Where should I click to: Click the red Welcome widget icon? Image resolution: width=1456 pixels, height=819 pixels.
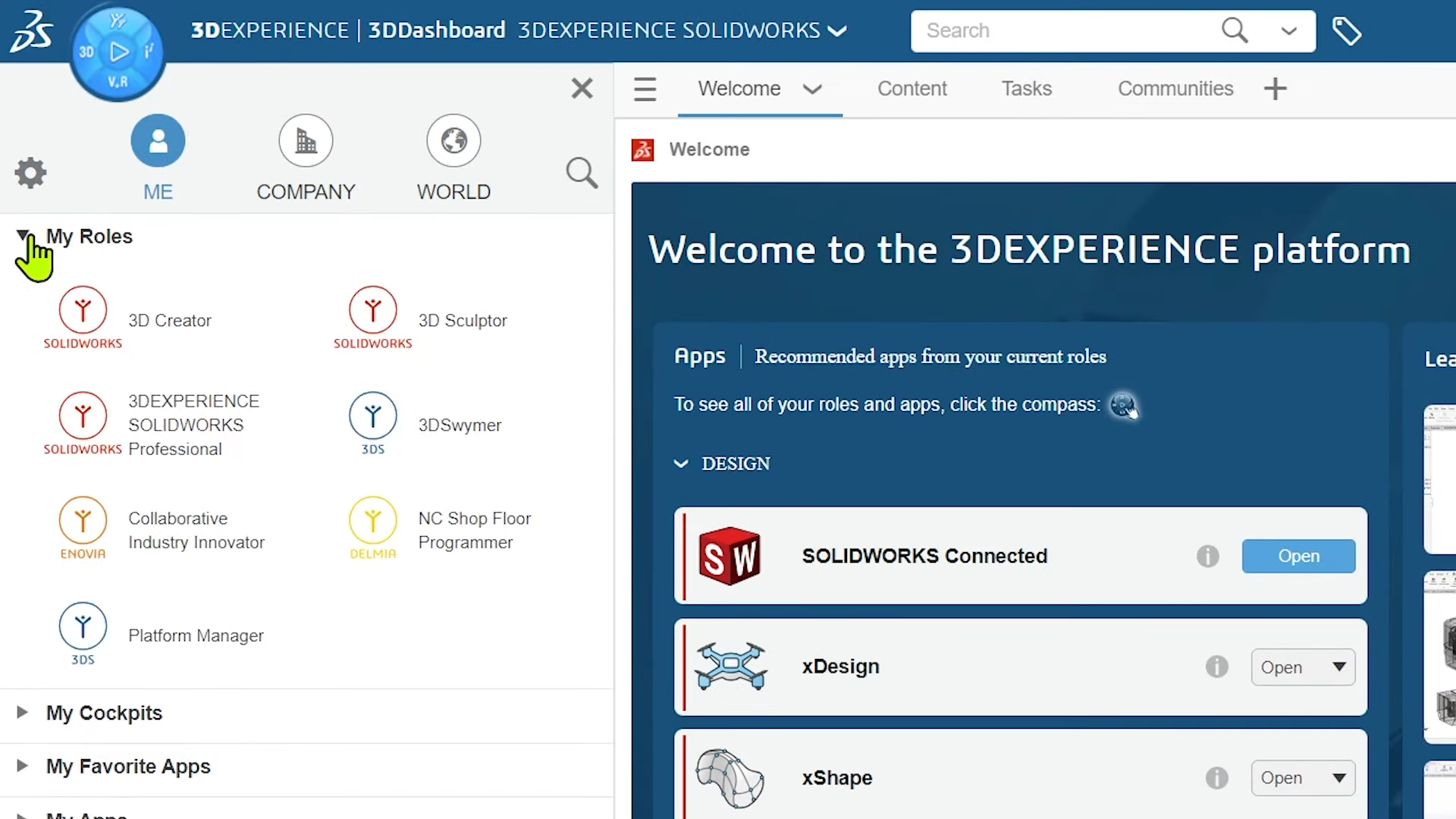[643, 149]
